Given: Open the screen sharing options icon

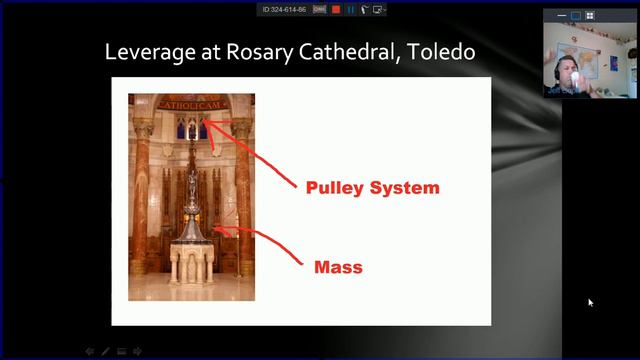Looking at the screenshot, I should [x=378, y=9].
